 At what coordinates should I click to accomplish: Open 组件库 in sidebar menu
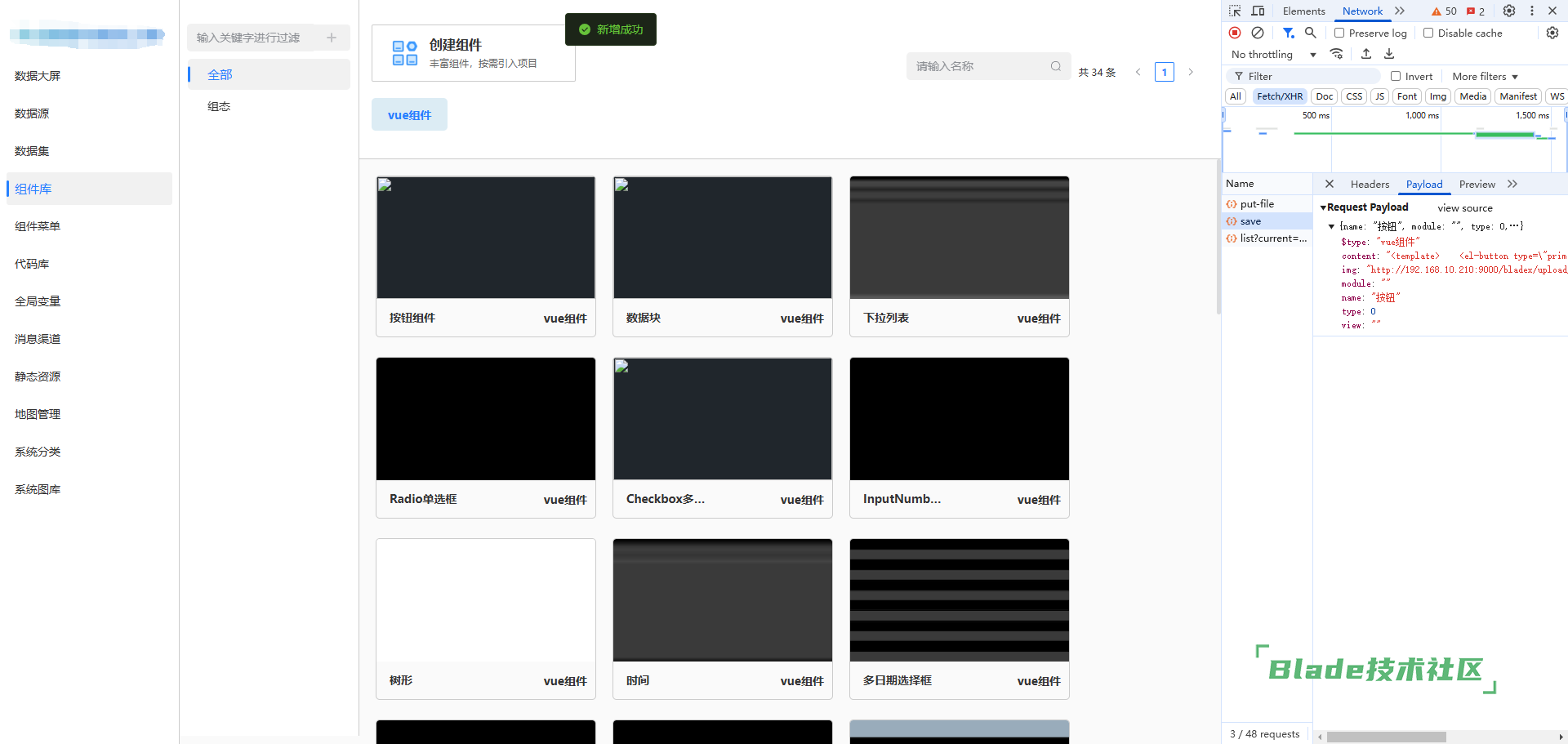pyautogui.click(x=89, y=189)
